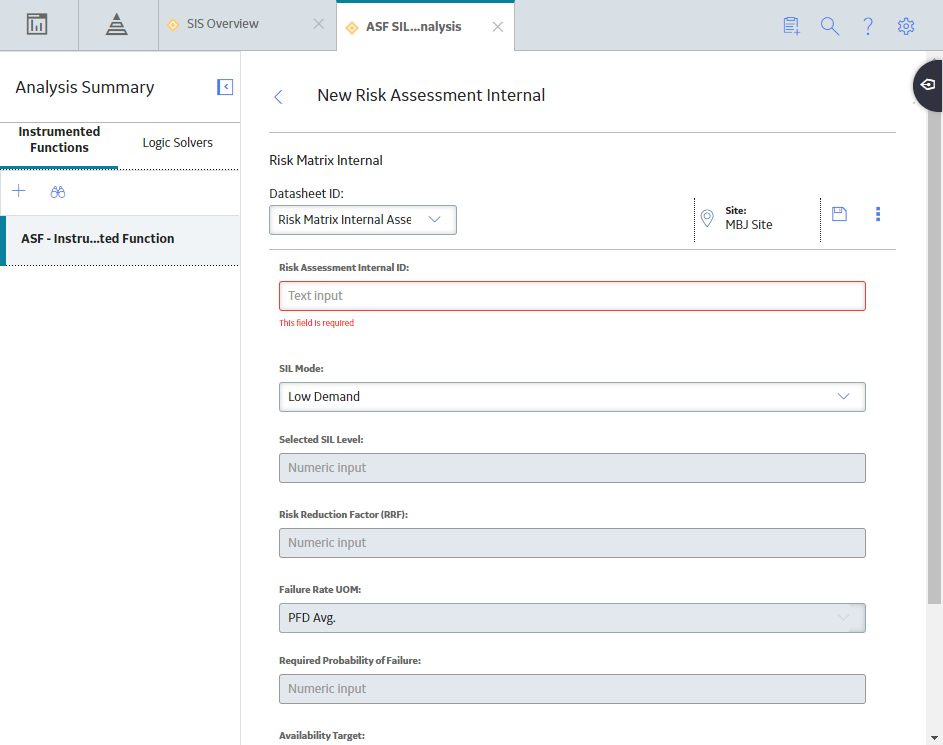Switch to the Logic Solvers tab
The width and height of the screenshot is (943, 745).
pyautogui.click(x=177, y=143)
